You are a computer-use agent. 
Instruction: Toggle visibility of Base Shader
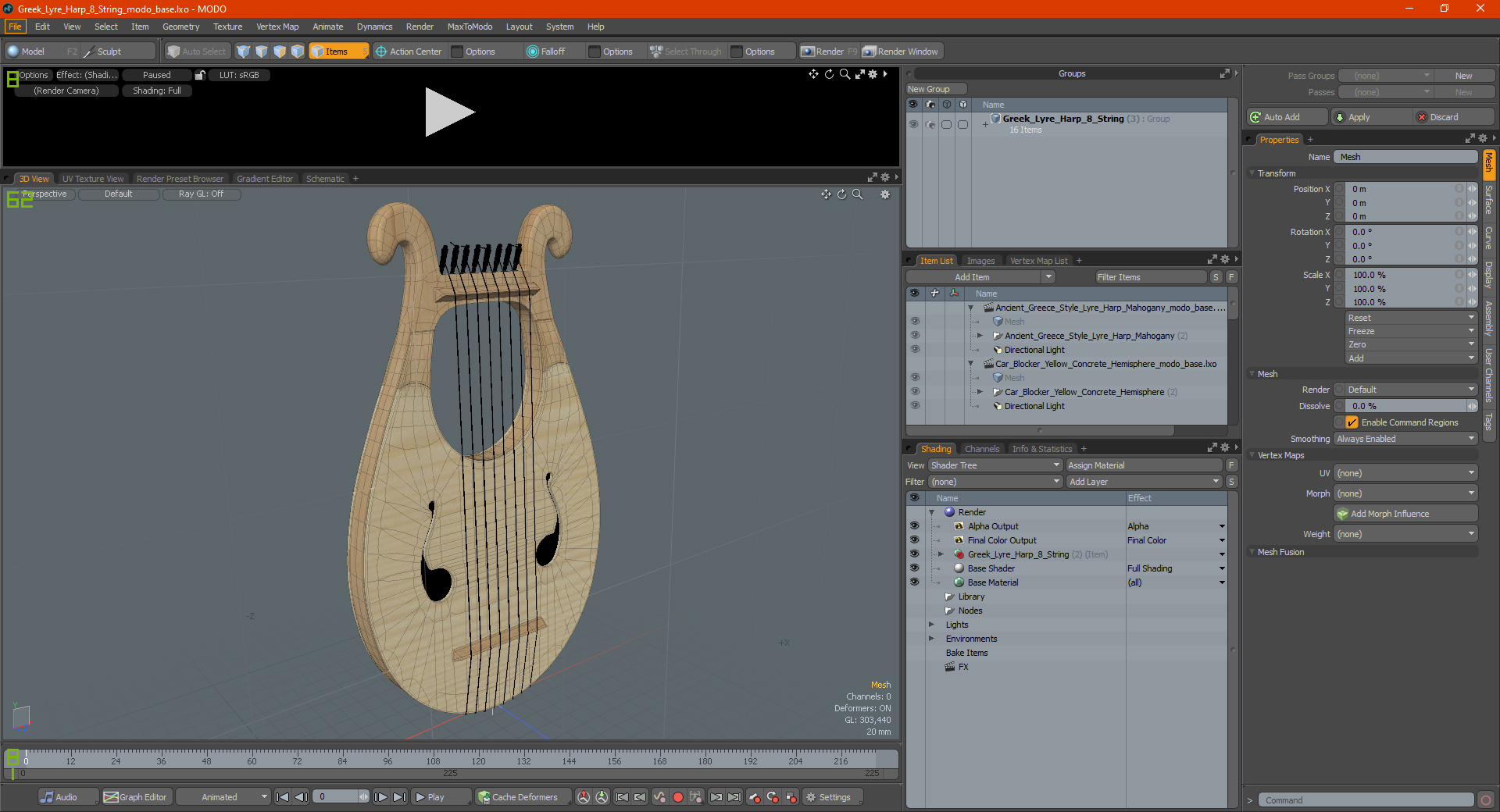pyautogui.click(x=914, y=568)
